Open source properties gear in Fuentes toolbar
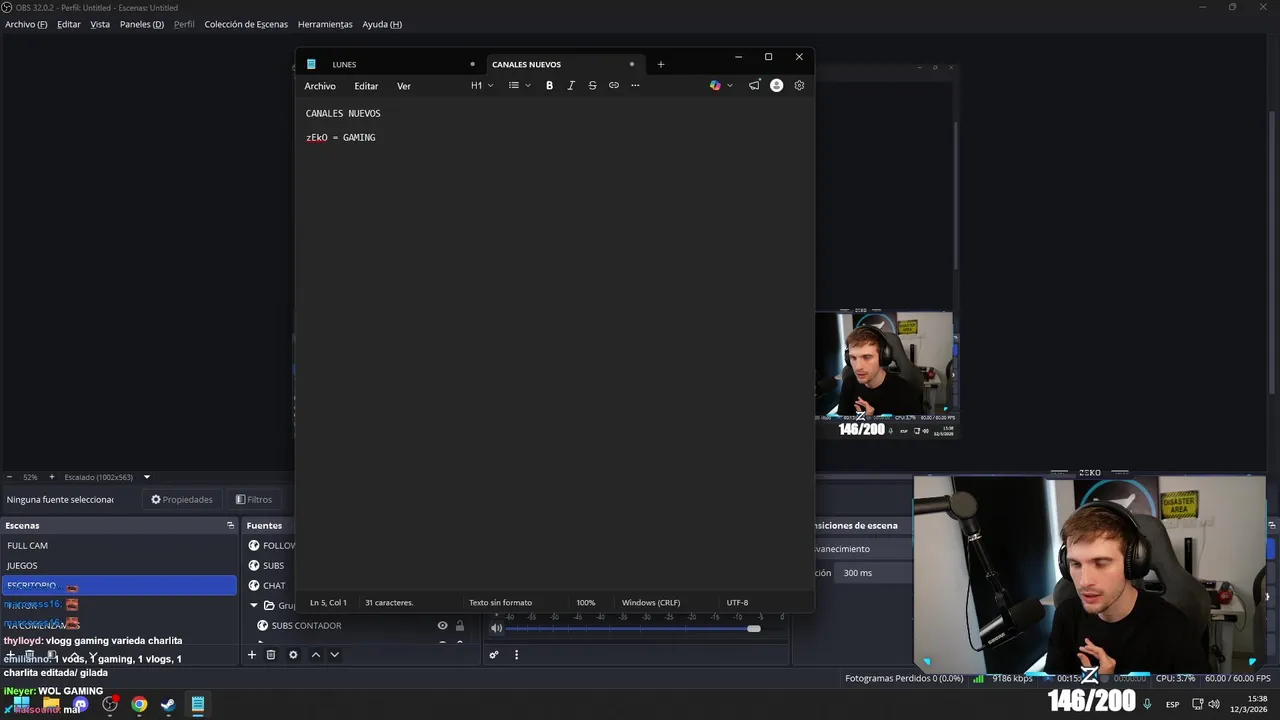Image resolution: width=1280 pixels, height=720 pixels. click(x=293, y=655)
